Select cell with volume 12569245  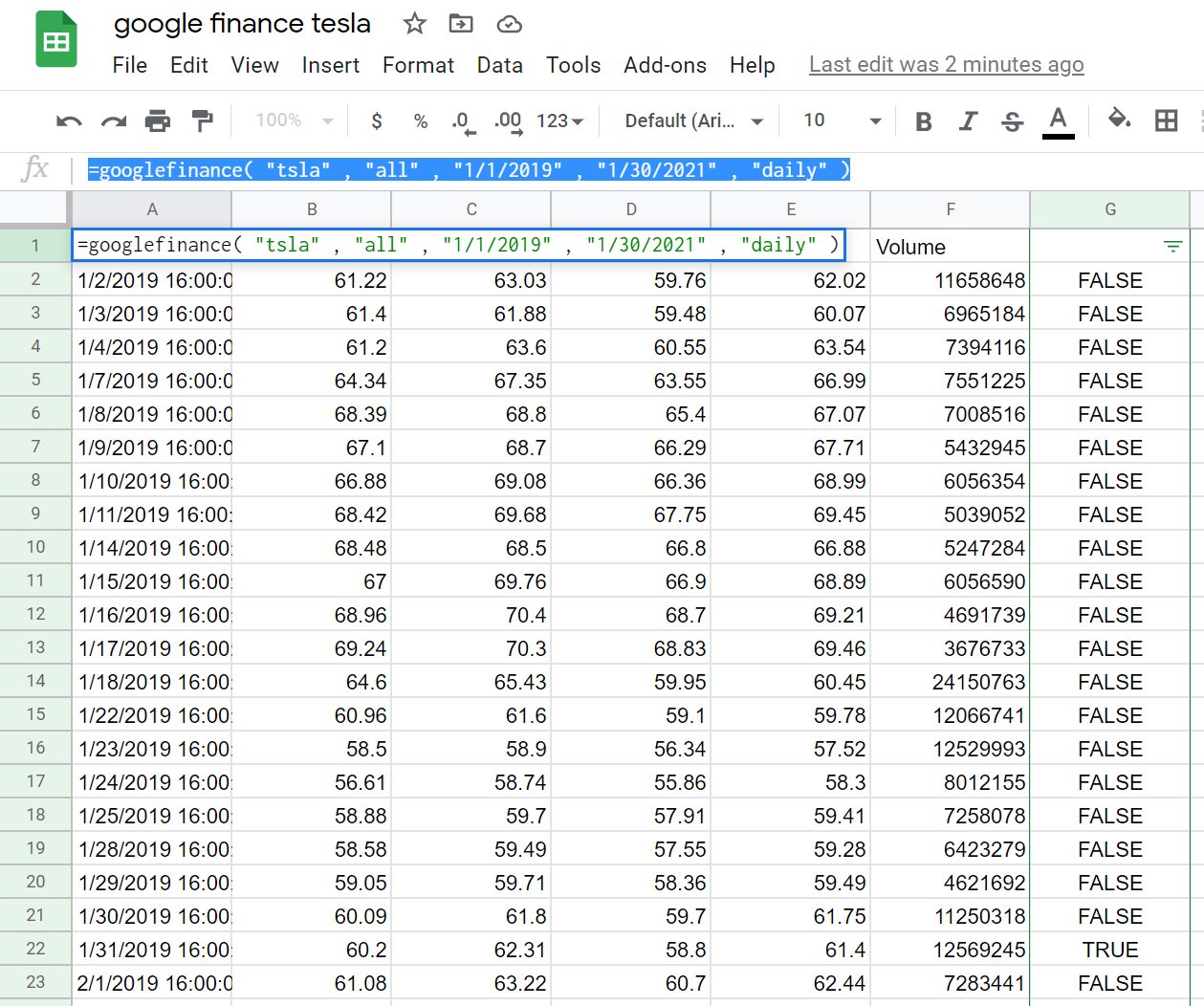(x=951, y=950)
